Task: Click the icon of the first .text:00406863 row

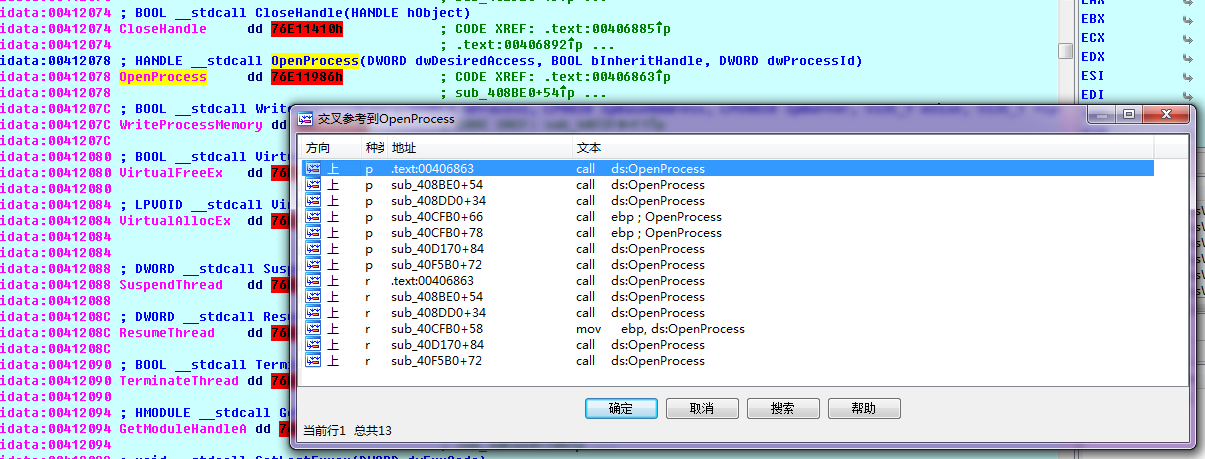Action: pyautogui.click(x=313, y=169)
